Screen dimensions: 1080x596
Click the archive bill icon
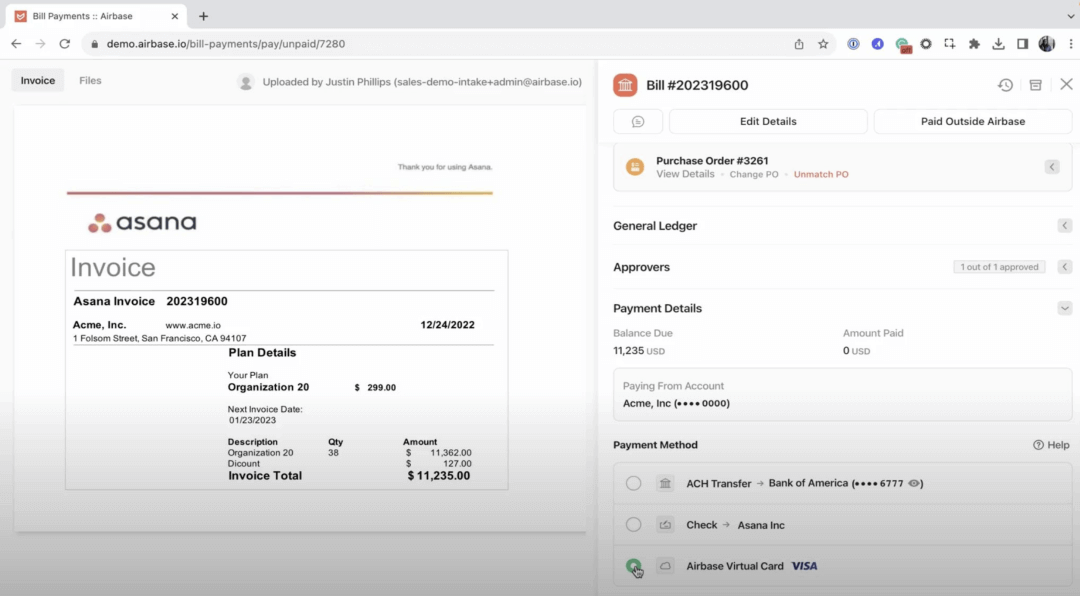(1035, 85)
